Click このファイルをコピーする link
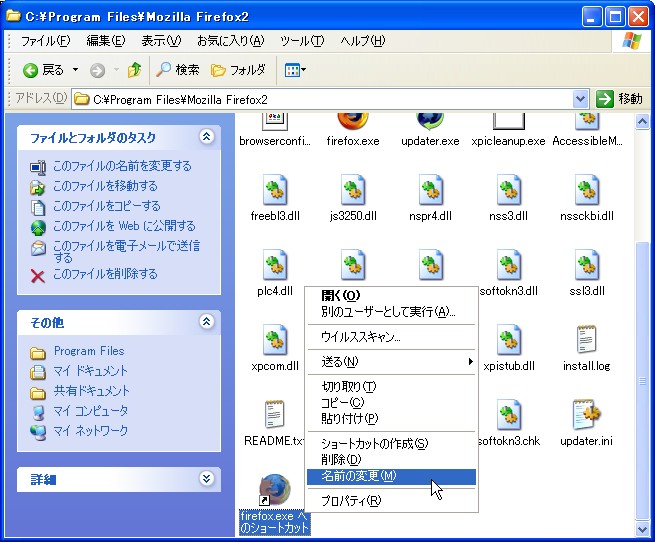 107,206
